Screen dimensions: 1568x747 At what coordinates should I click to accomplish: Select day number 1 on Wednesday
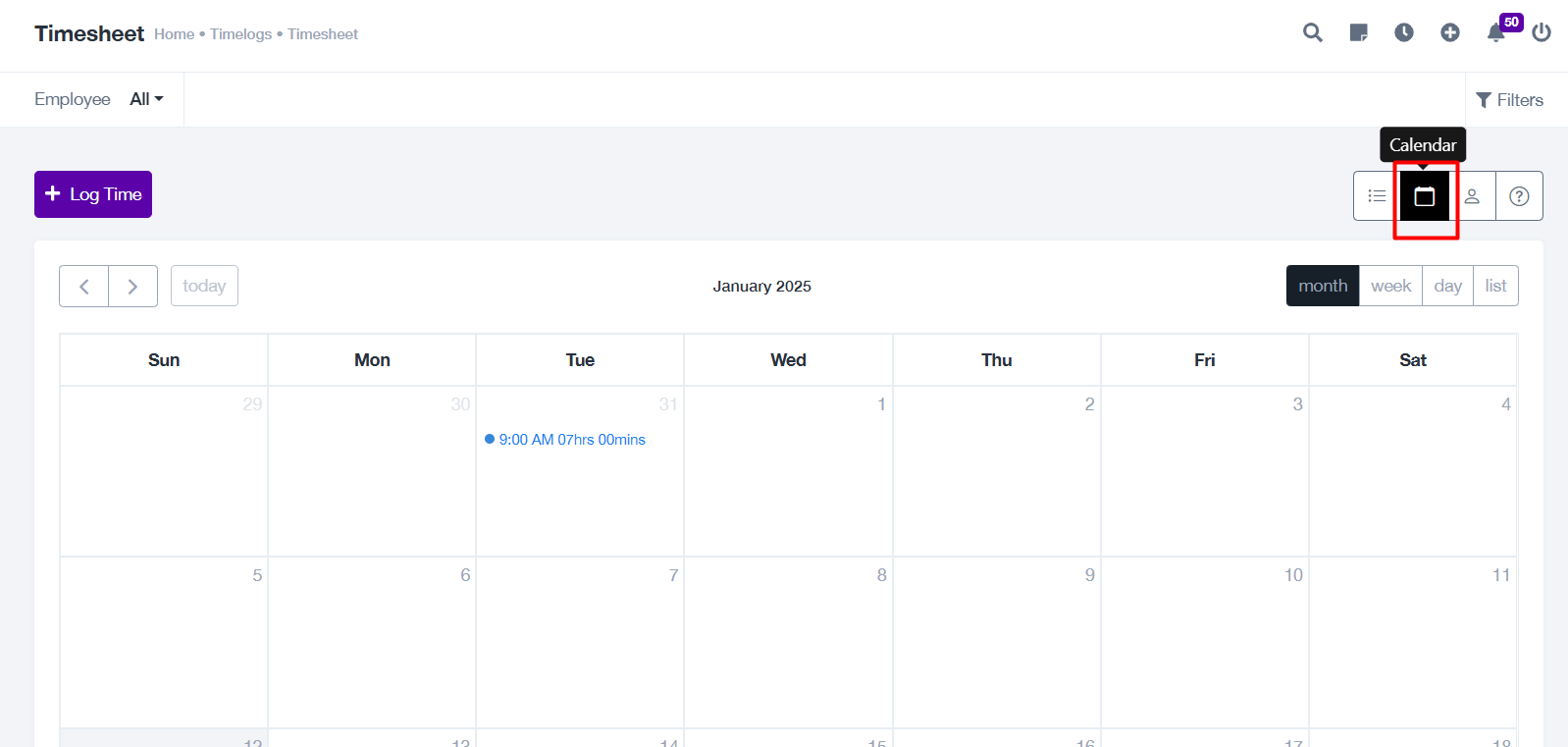(x=881, y=404)
